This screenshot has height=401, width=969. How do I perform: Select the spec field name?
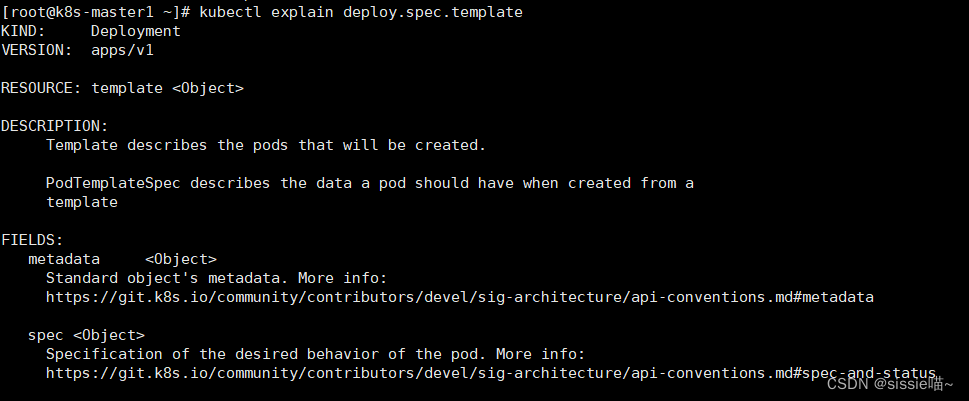click(x=46, y=335)
